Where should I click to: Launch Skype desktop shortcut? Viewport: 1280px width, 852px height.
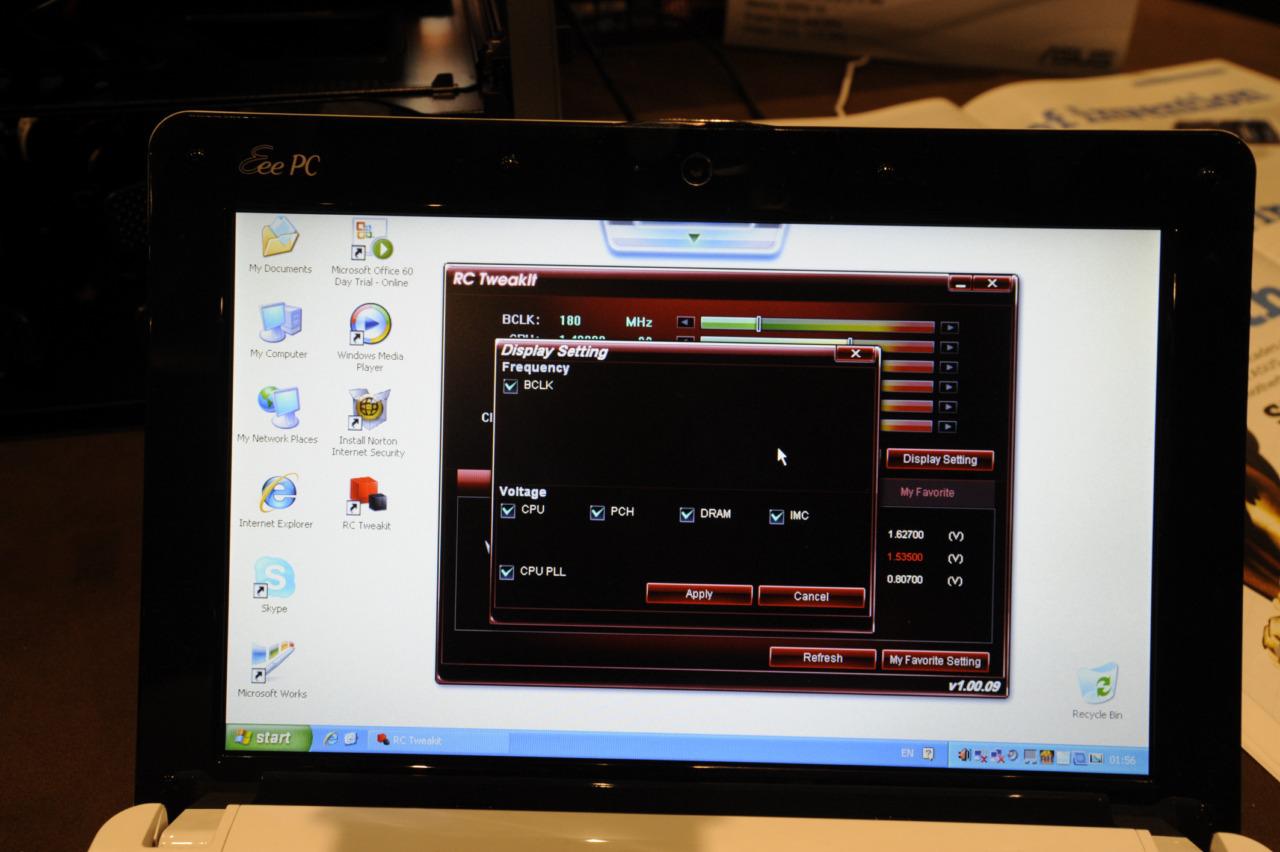(x=274, y=585)
